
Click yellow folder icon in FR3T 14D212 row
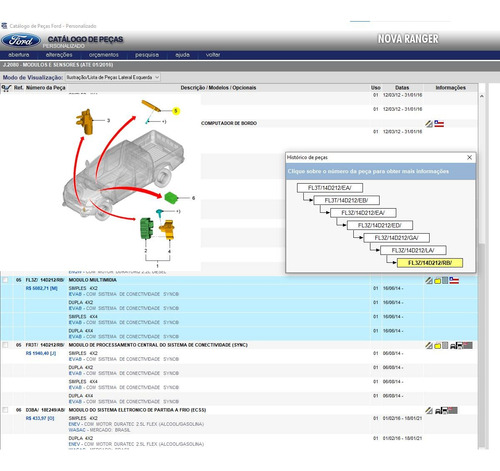437,346
